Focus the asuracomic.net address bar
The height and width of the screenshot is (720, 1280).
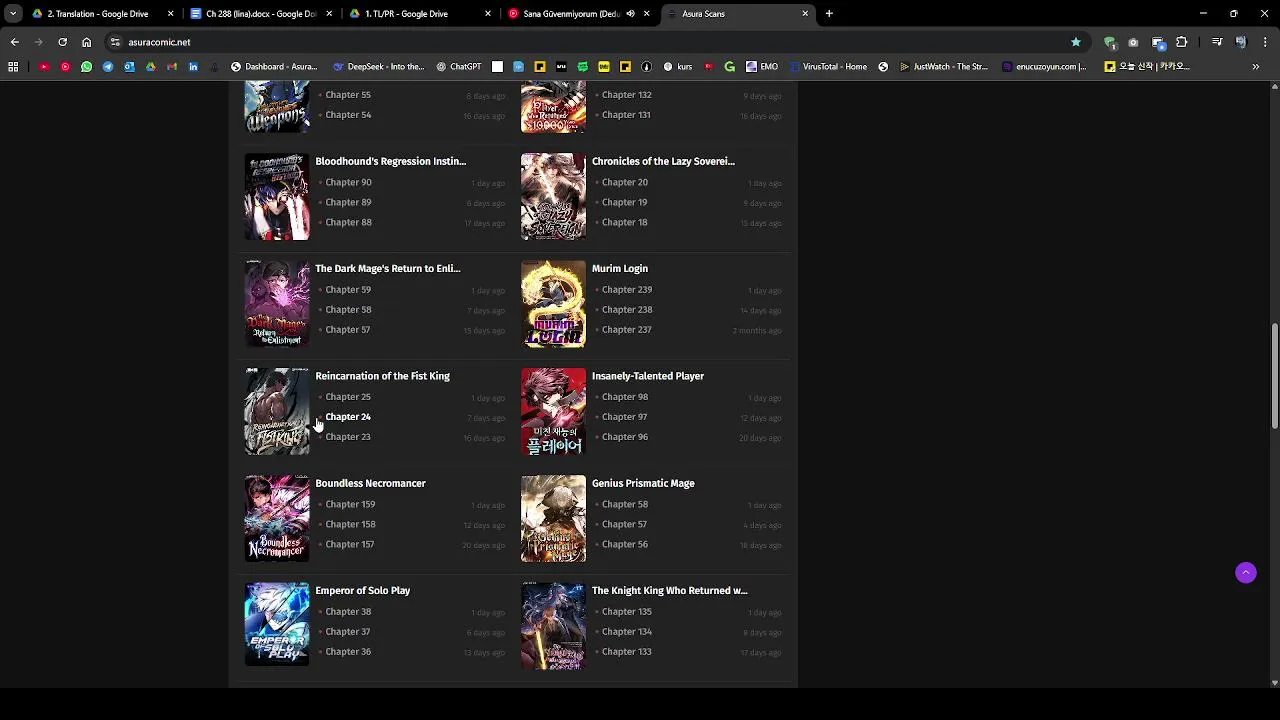(x=590, y=42)
